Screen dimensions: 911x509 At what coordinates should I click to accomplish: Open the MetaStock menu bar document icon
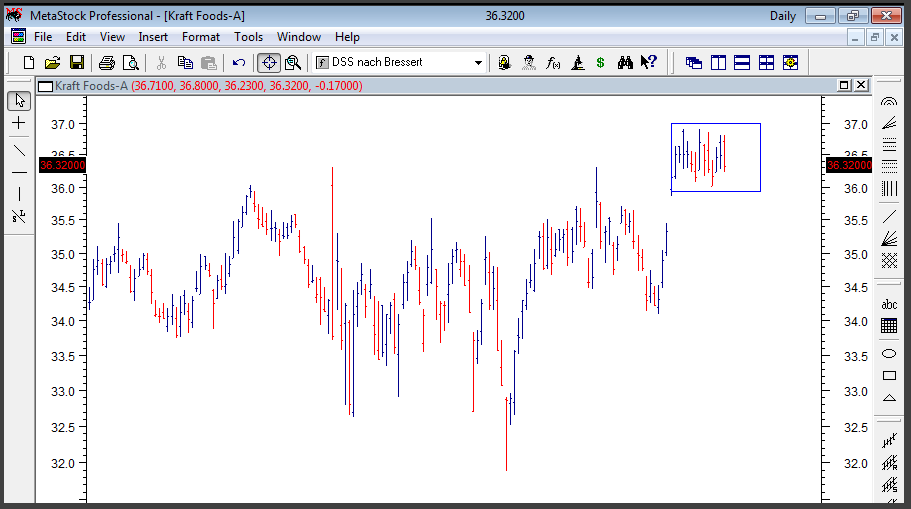(18, 37)
